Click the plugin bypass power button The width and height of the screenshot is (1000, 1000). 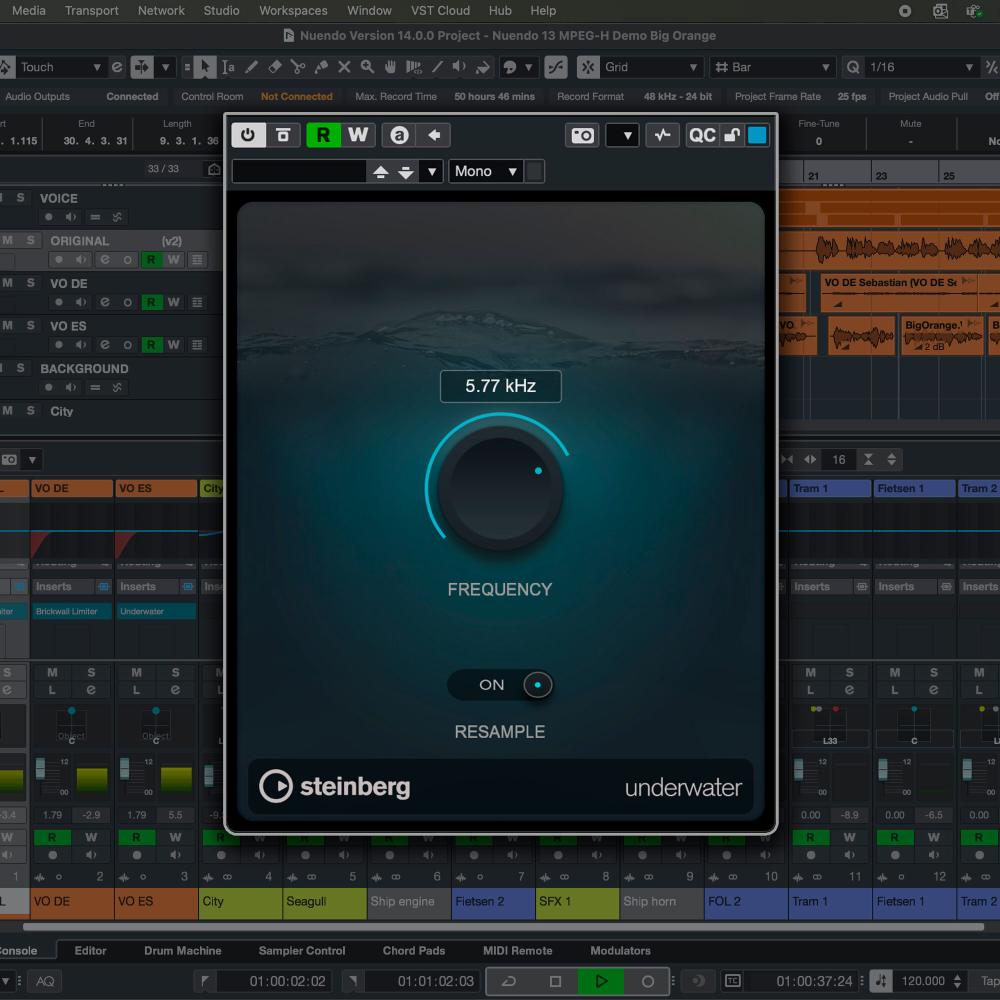247,135
